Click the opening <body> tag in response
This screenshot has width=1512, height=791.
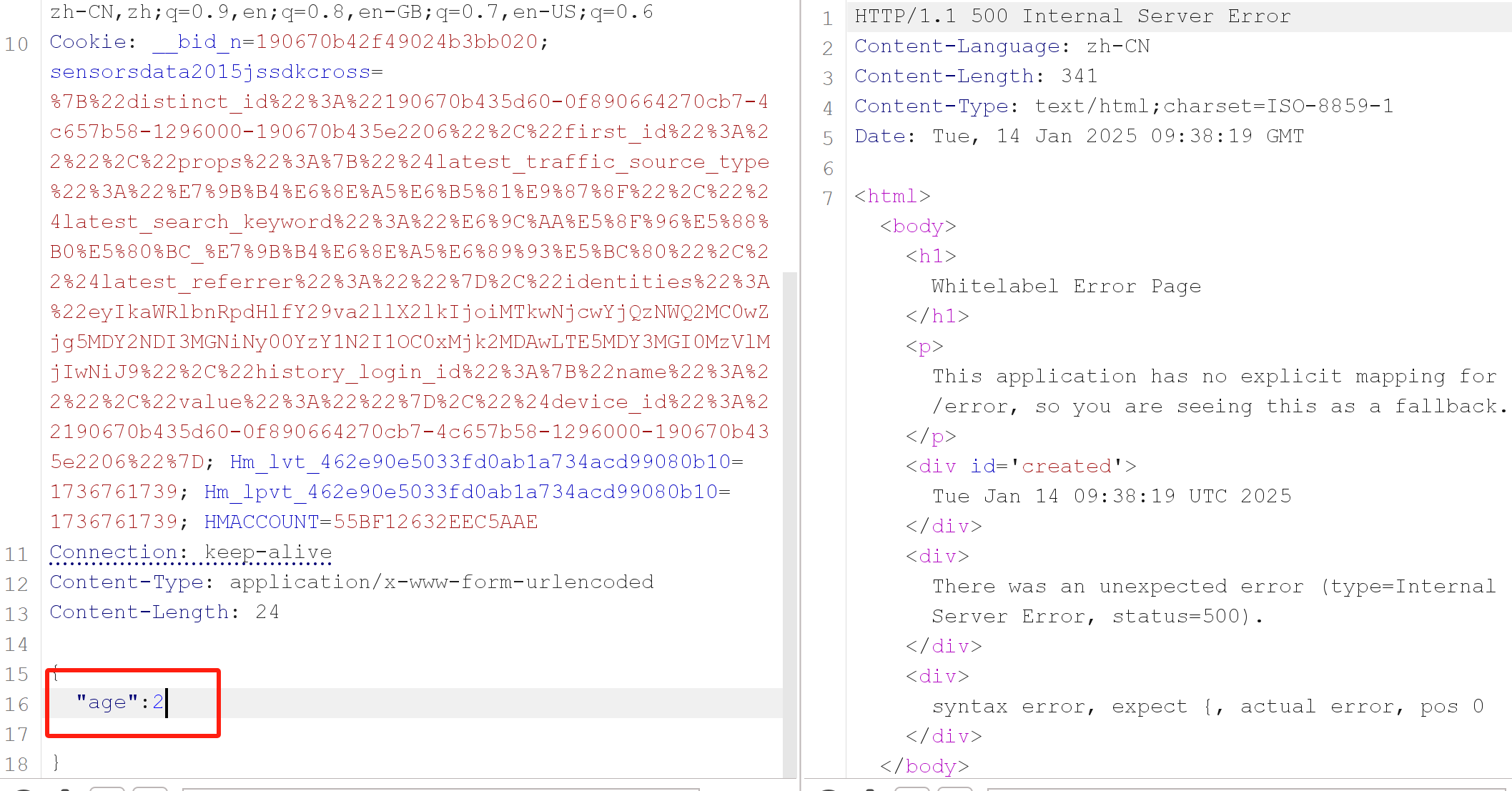point(918,227)
